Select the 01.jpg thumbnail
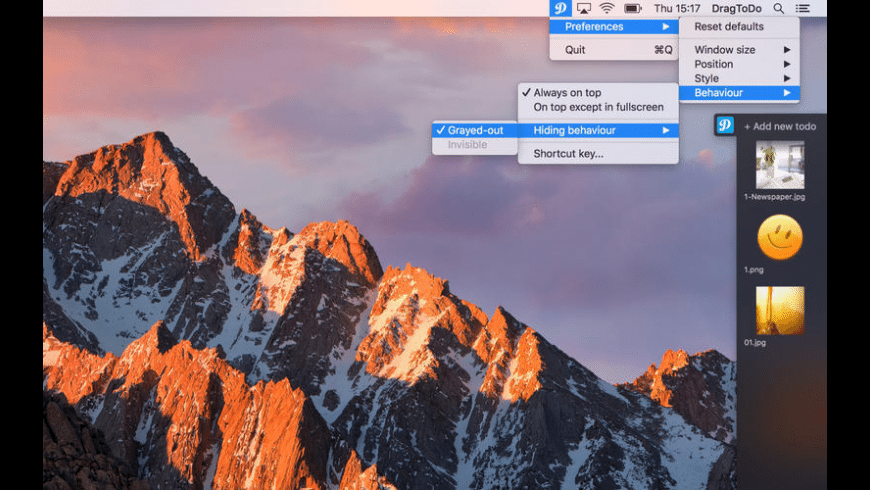Image resolution: width=870 pixels, height=490 pixels. coord(780,310)
